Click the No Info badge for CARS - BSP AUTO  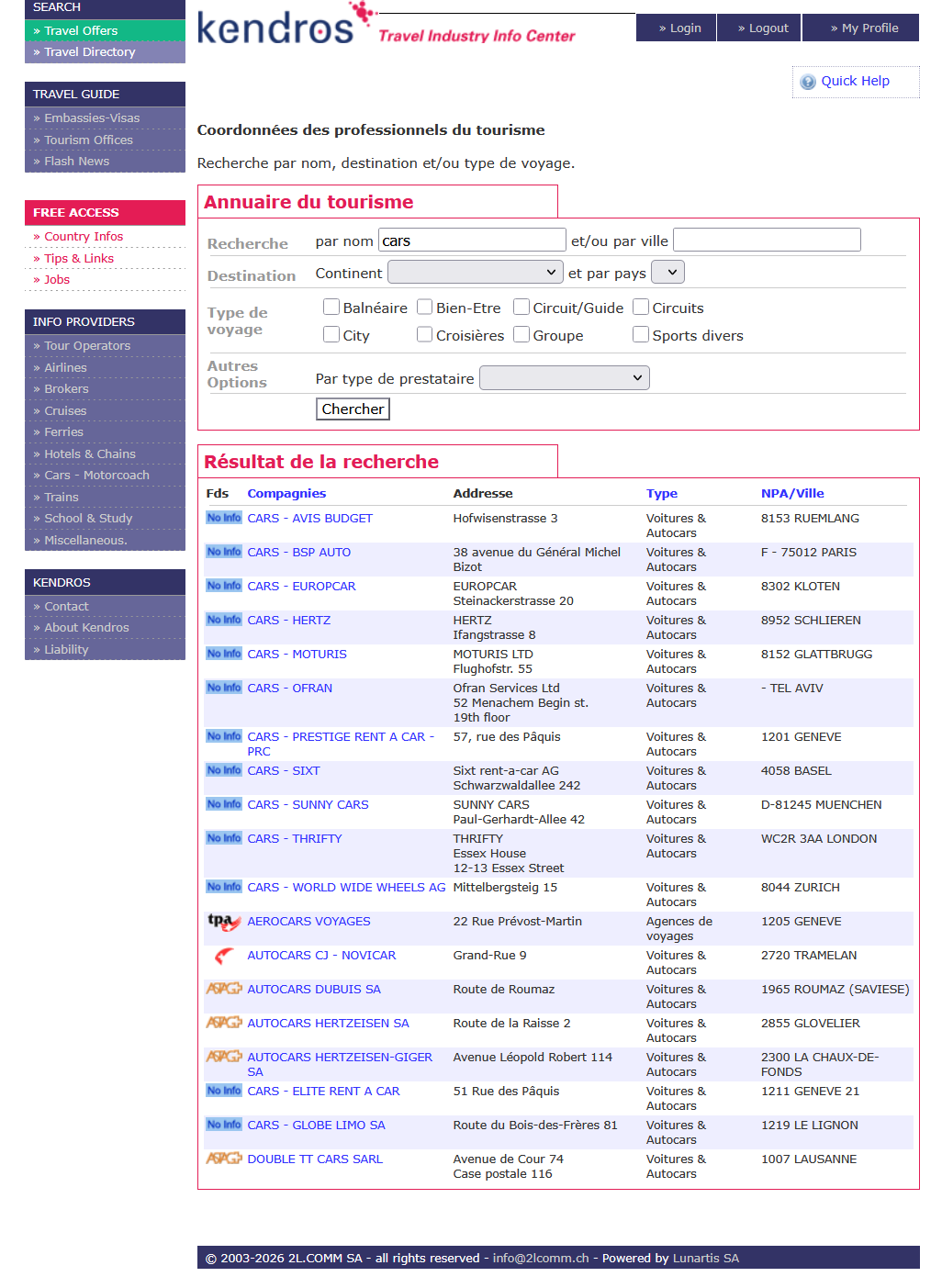click(x=224, y=552)
